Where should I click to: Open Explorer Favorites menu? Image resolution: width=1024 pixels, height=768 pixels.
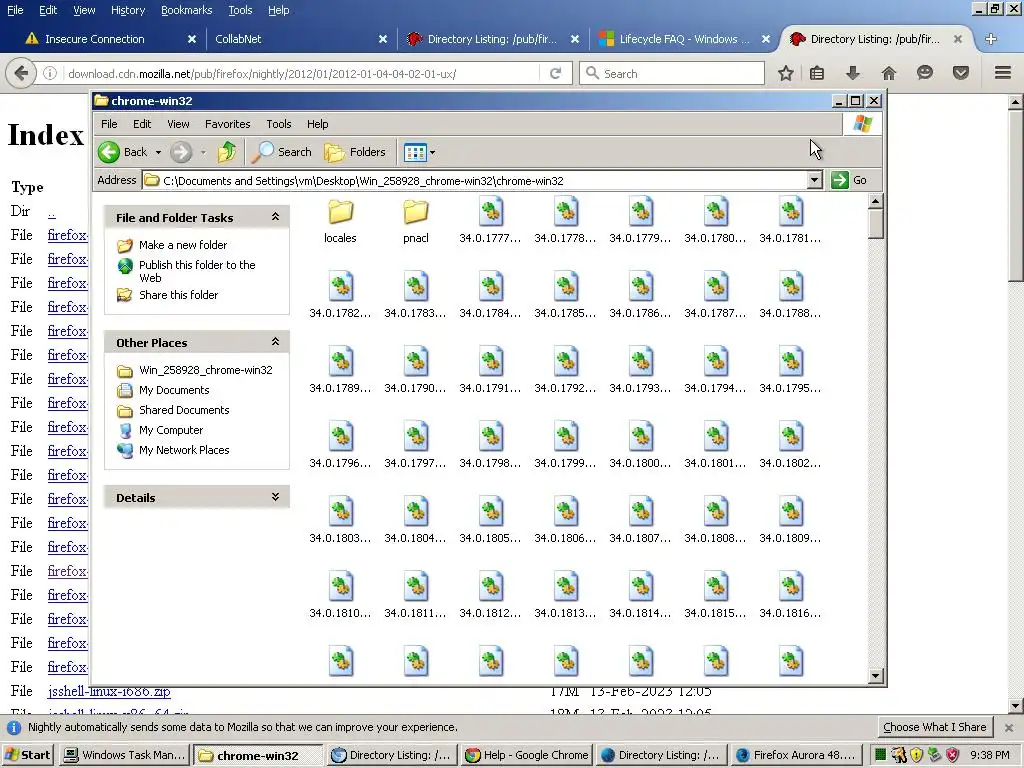click(x=227, y=124)
